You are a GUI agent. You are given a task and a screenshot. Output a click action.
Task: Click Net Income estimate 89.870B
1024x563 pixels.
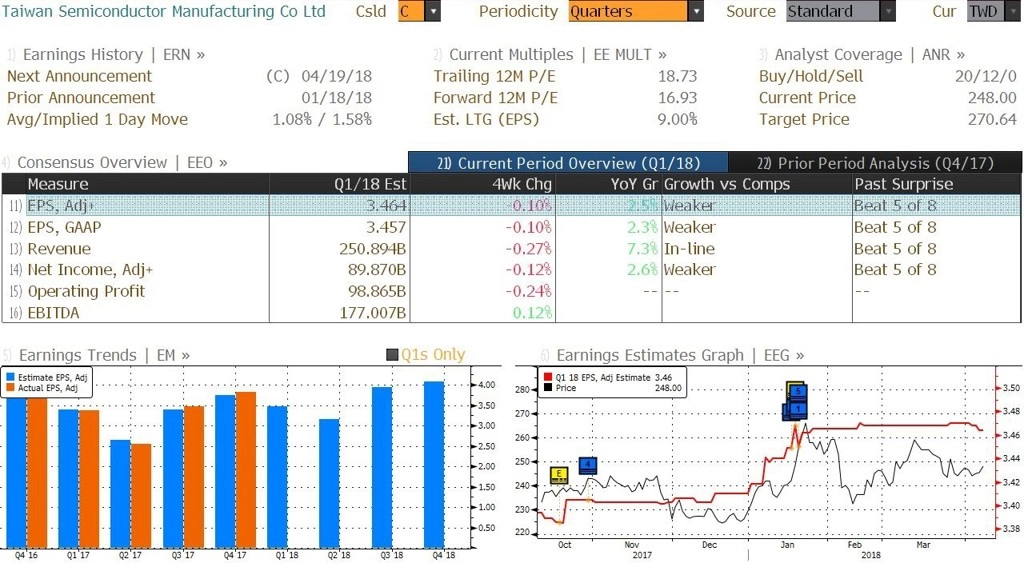click(x=377, y=270)
